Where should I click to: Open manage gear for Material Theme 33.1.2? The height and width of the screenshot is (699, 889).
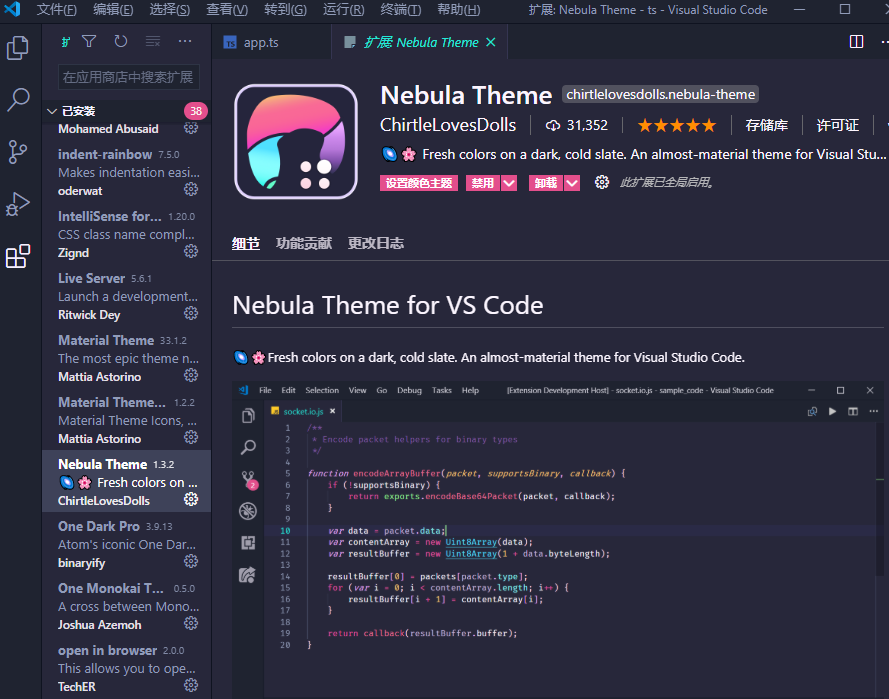click(191, 375)
